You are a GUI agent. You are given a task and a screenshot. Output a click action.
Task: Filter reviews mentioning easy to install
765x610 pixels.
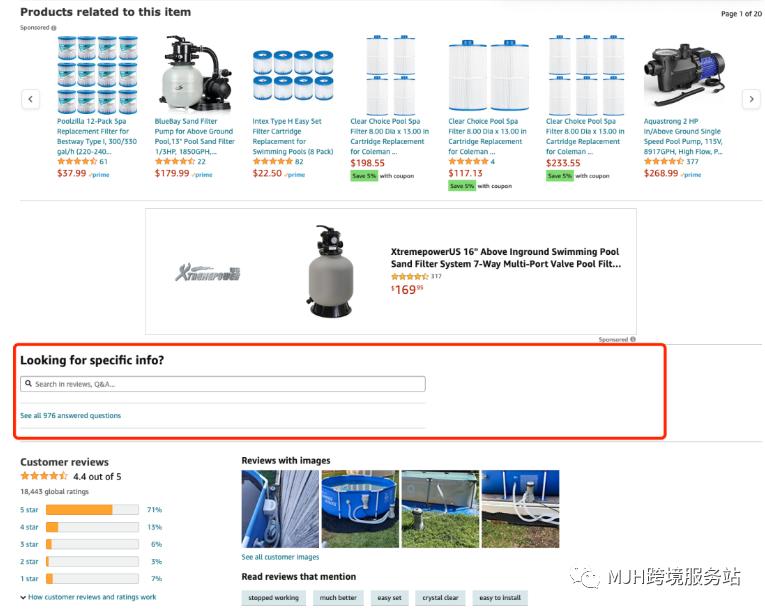click(x=500, y=598)
